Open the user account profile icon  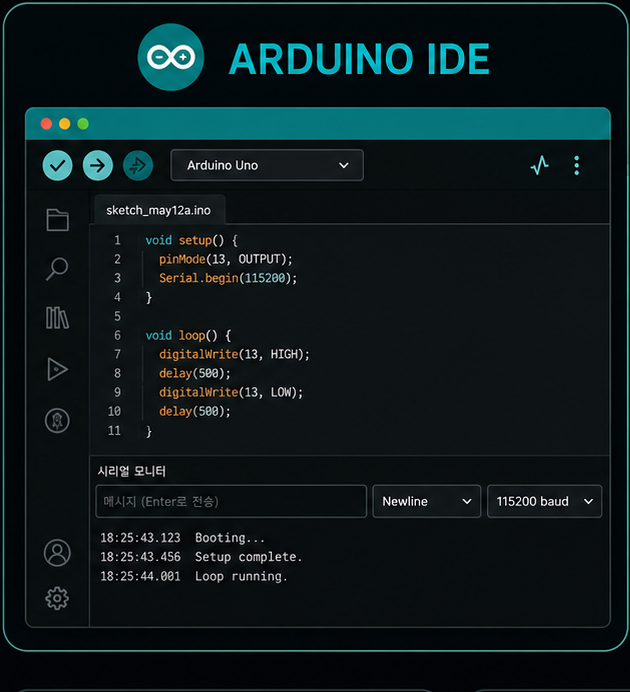57,553
